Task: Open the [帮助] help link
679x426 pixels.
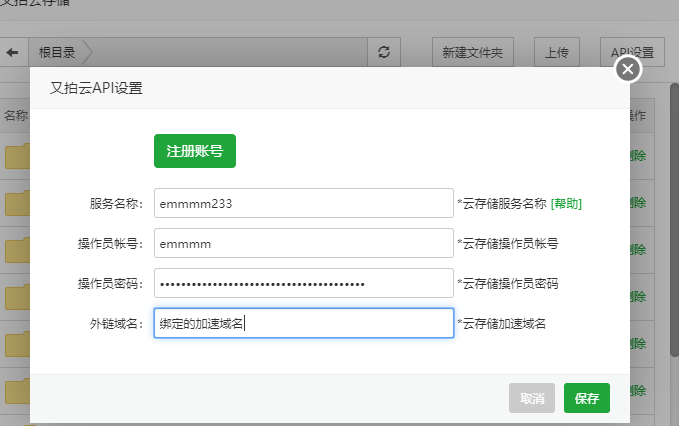Action: 566,203
